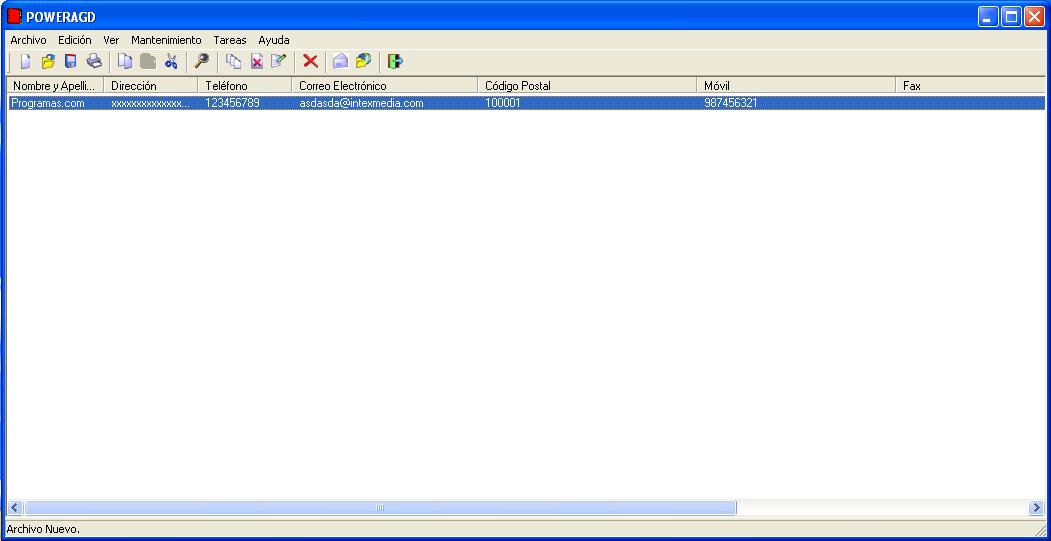Print the contact list with the printer icon

tap(95, 62)
